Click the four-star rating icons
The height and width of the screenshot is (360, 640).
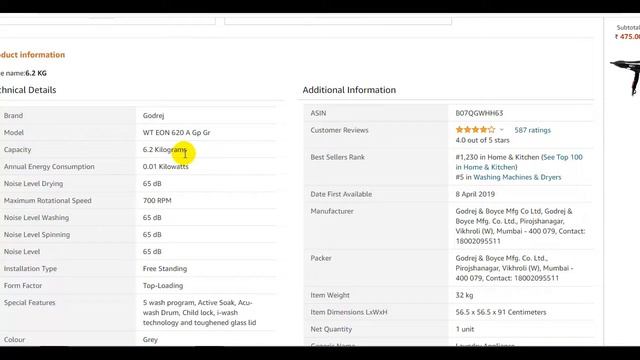(475, 130)
